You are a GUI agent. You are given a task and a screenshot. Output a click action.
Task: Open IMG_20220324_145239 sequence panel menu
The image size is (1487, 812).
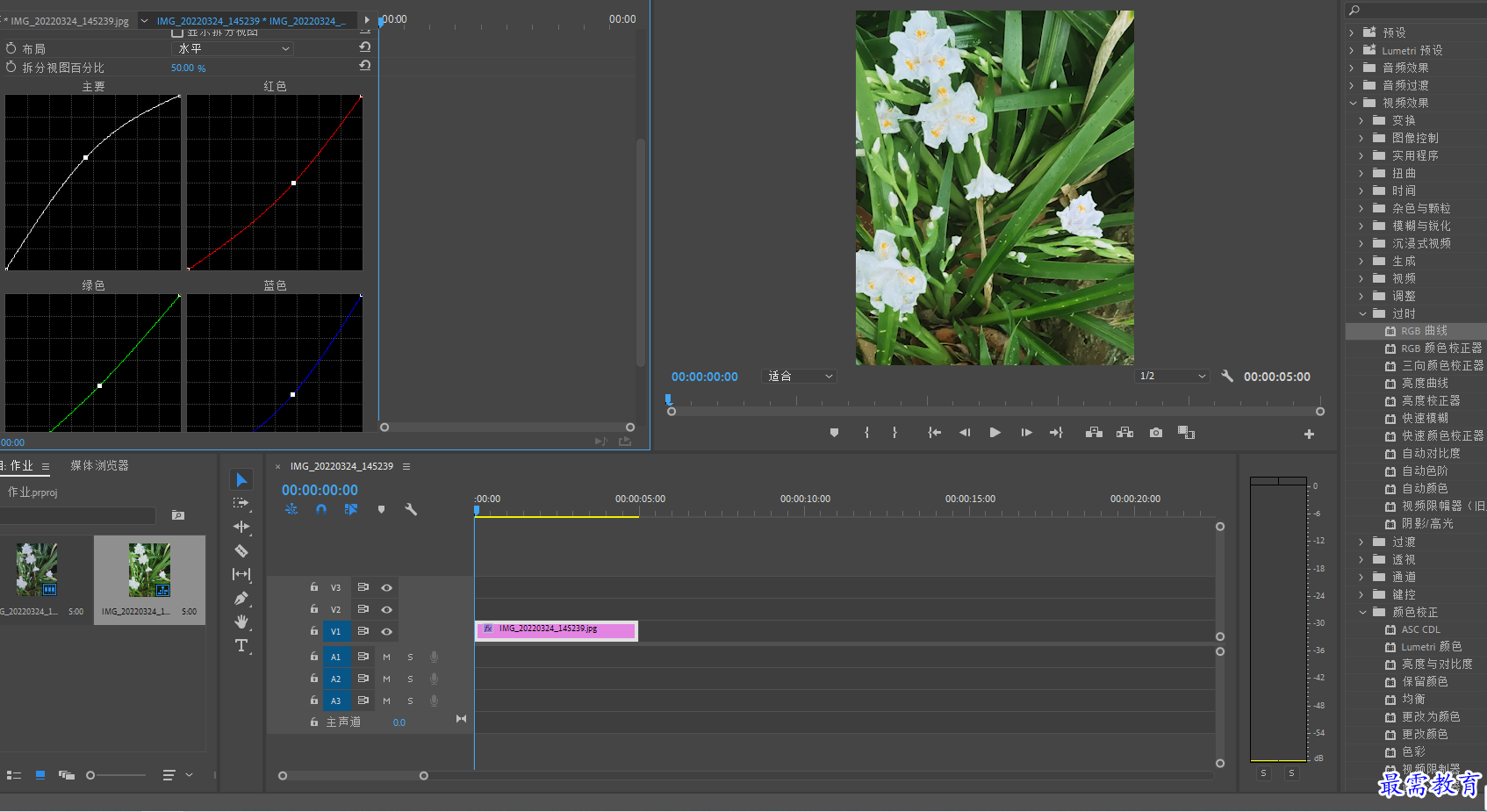click(x=406, y=466)
